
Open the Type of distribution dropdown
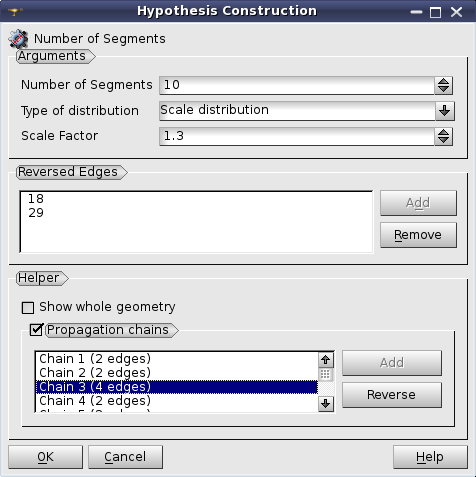coord(445,111)
